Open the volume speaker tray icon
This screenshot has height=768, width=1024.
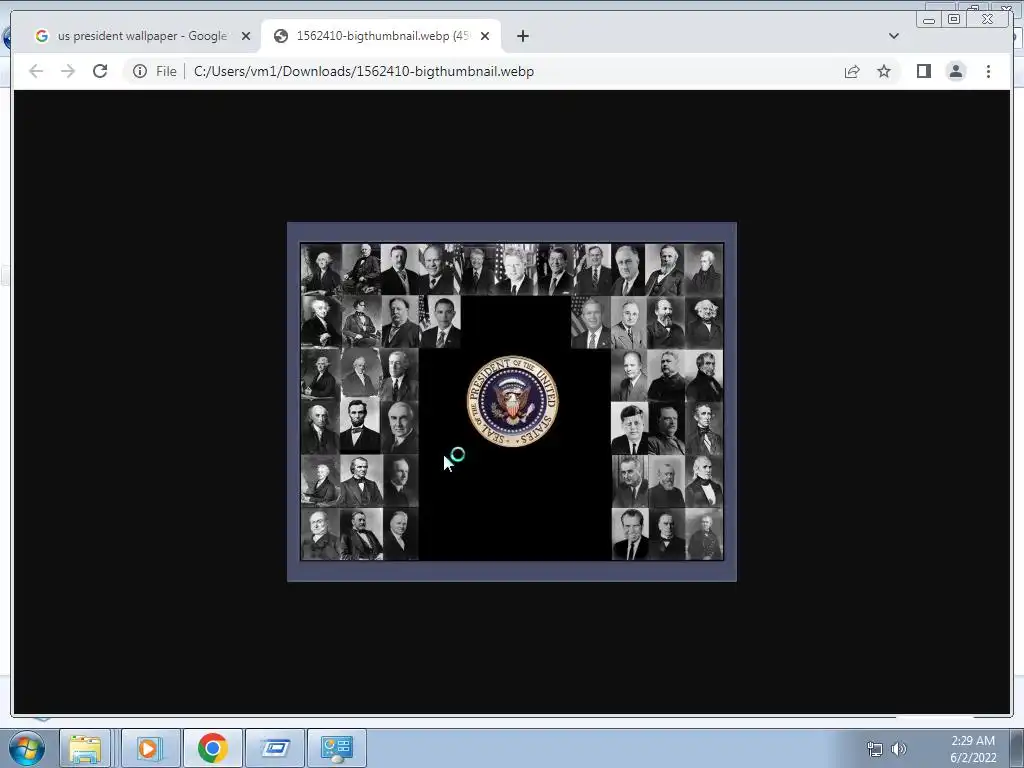coord(899,749)
